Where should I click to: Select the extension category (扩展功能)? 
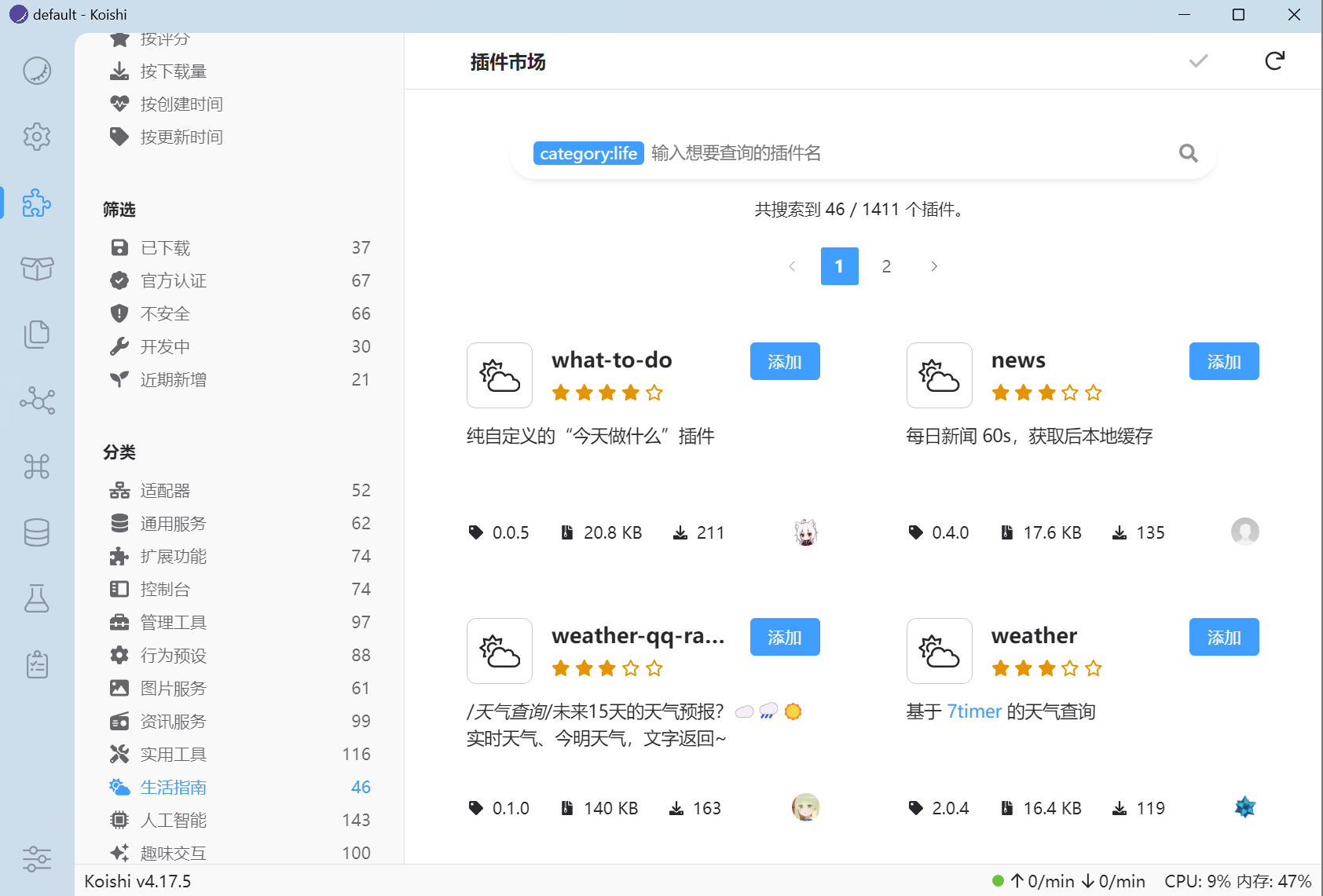click(240, 557)
